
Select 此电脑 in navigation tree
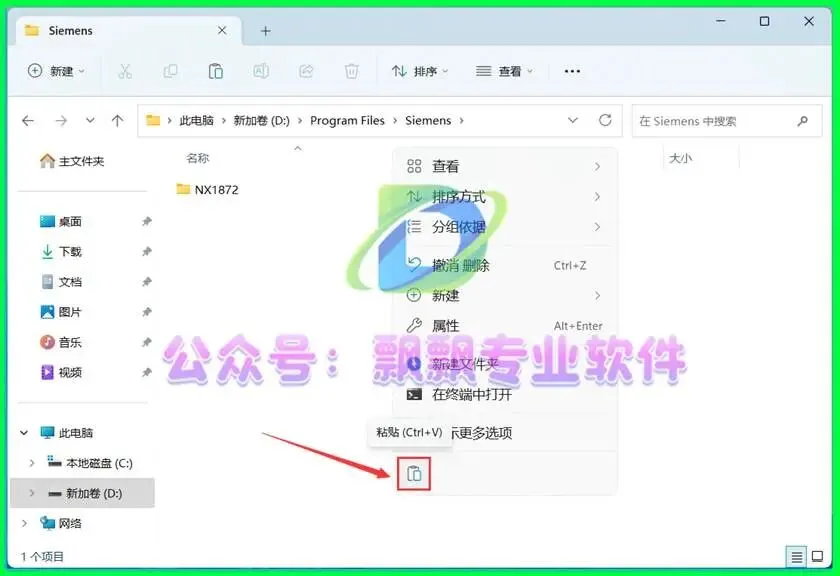(67, 432)
